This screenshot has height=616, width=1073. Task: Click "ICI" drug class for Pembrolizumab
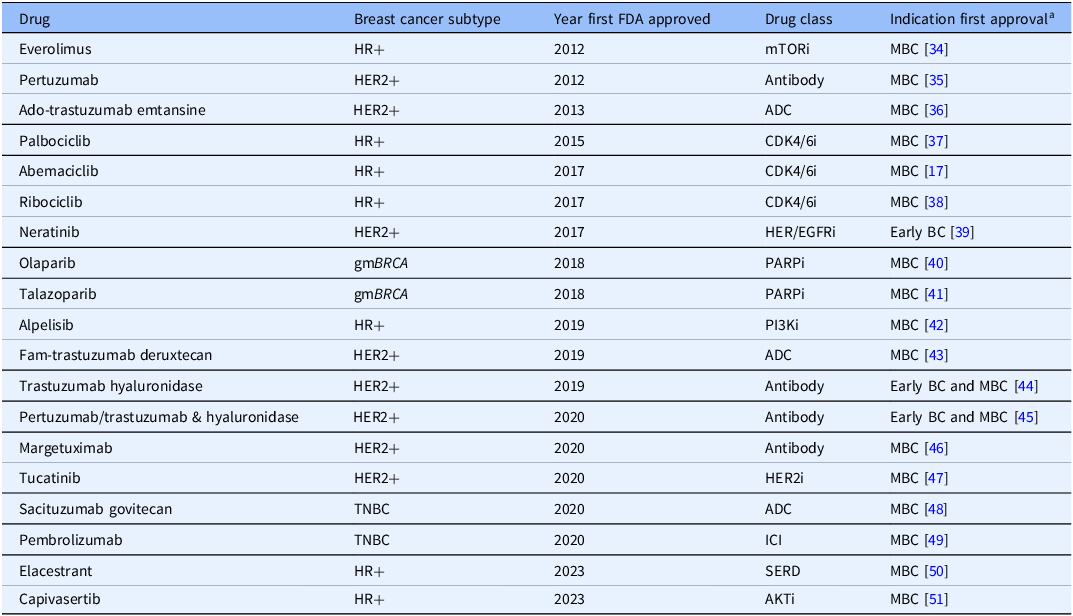point(773,540)
